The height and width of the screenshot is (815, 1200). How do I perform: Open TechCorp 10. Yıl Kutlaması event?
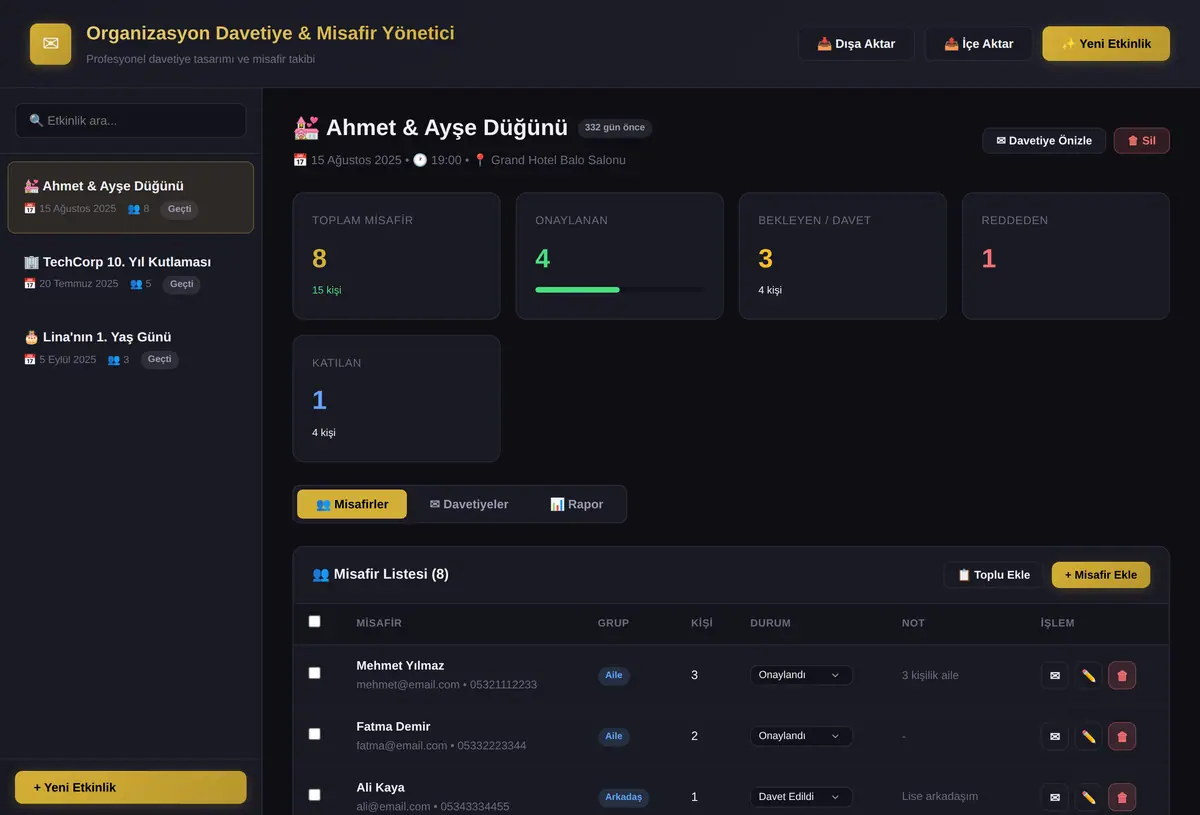tap(131, 273)
